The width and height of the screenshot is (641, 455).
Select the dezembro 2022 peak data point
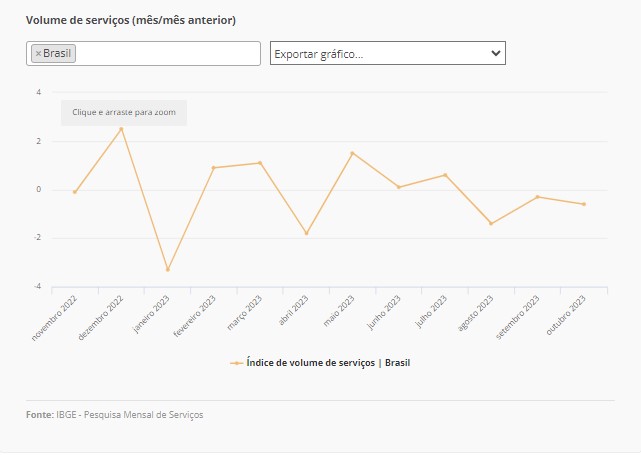click(121, 128)
